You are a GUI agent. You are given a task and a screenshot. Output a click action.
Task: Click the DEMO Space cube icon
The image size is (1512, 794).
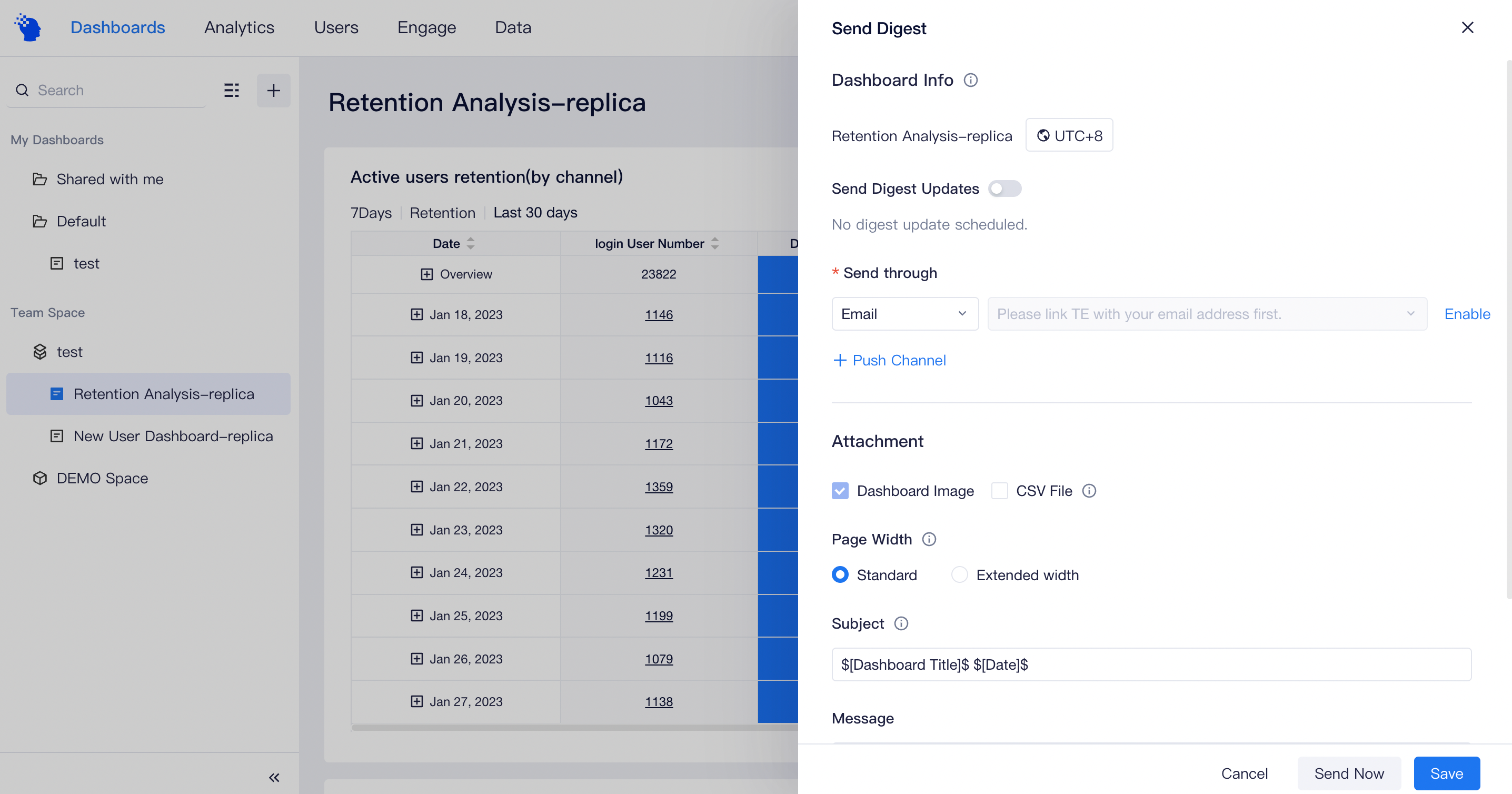tap(40, 478)
